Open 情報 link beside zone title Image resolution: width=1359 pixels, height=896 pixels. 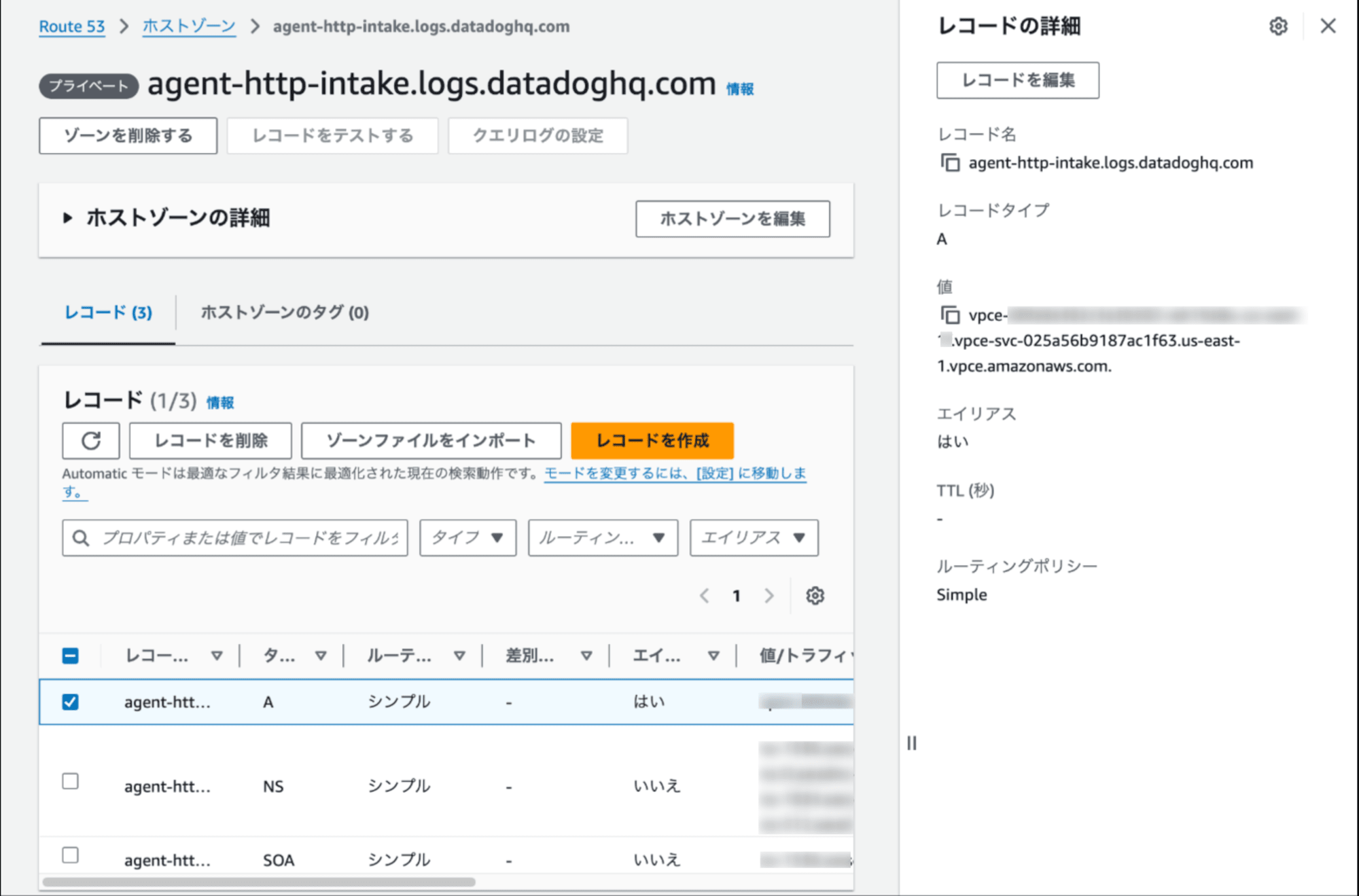point(740,89)
